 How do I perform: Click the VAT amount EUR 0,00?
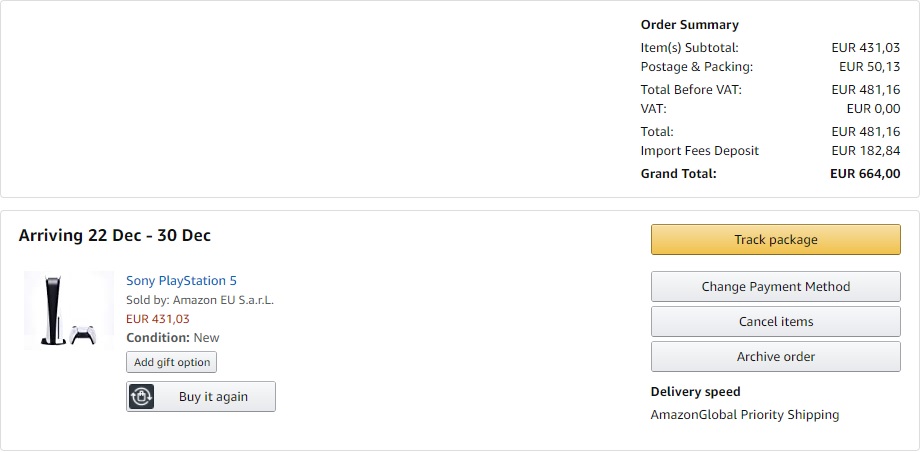(873, 109)
